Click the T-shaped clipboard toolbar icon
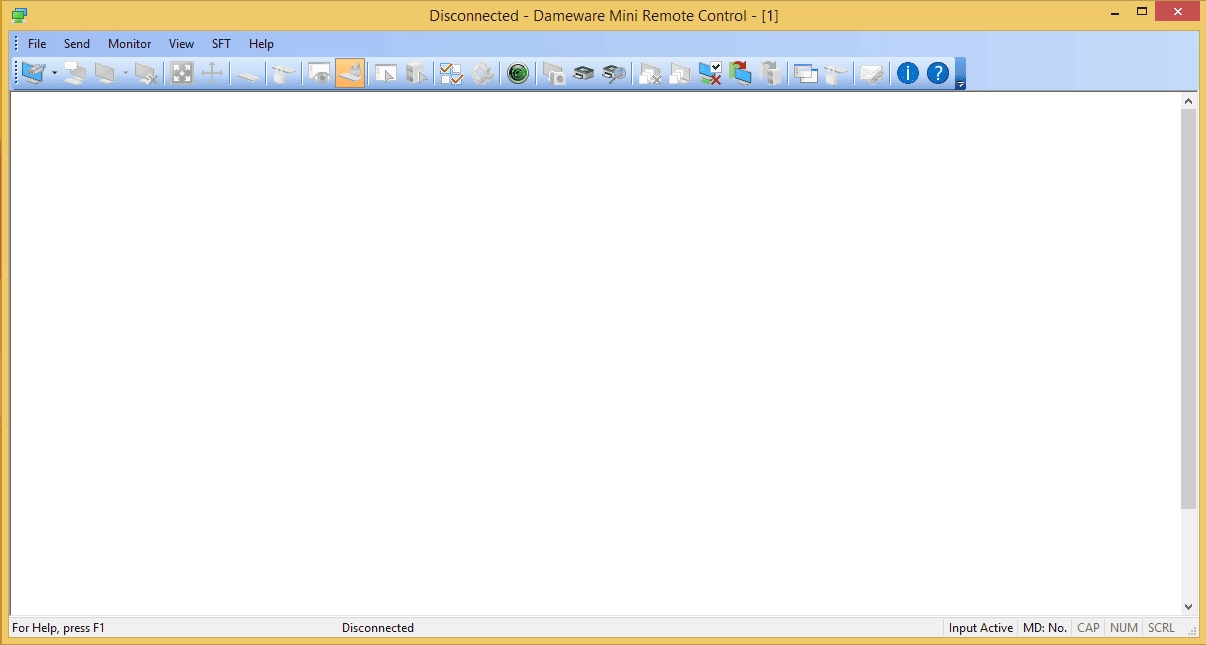 pyautogui.click(x=283, y=73)
